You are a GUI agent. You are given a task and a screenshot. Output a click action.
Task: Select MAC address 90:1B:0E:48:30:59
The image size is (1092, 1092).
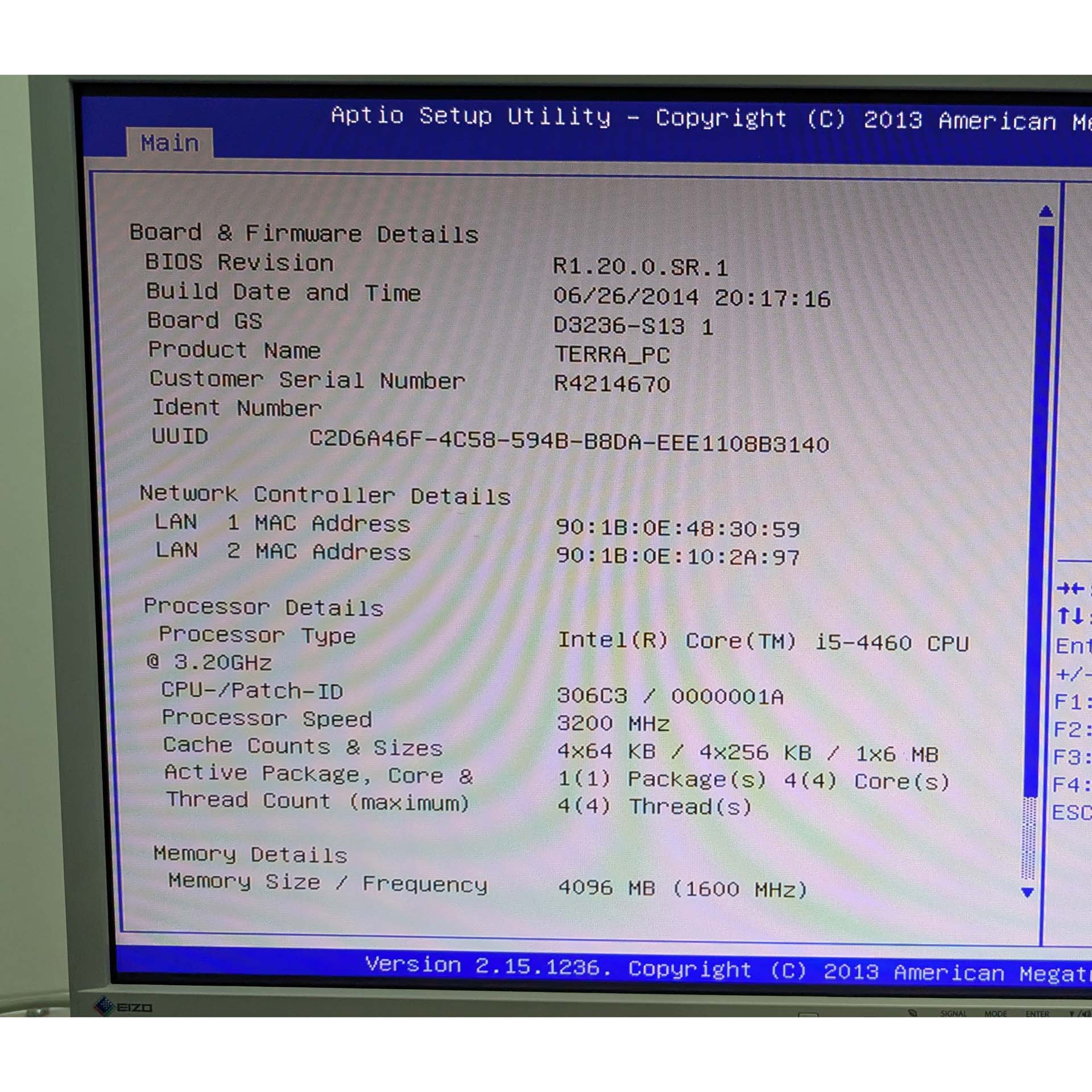coord(678,528)
